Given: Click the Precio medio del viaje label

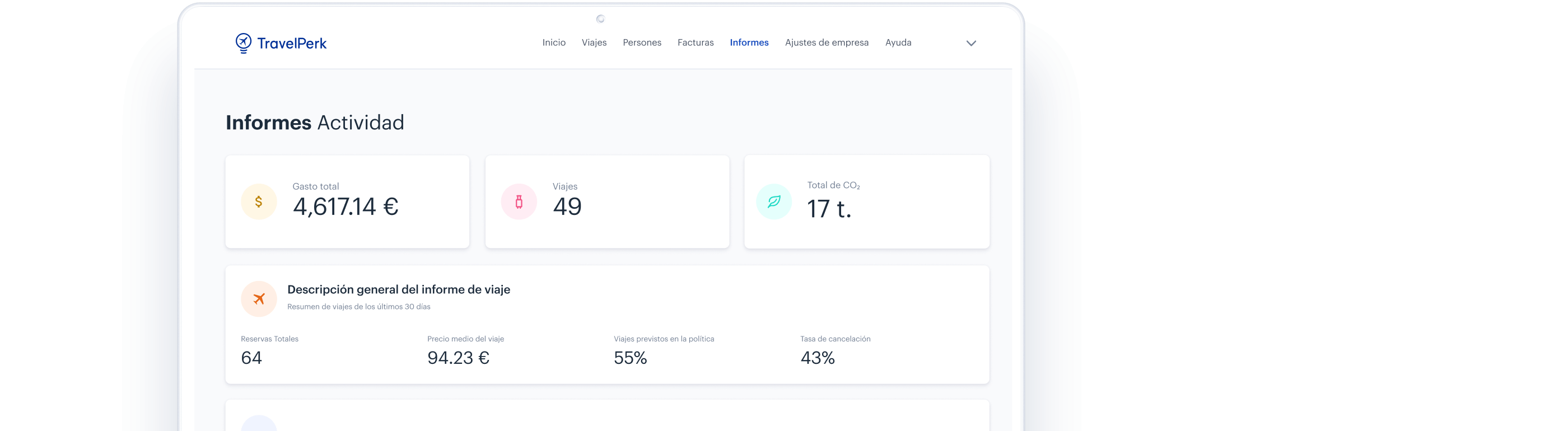Looking at the screenshot, I should pos(466,339).
